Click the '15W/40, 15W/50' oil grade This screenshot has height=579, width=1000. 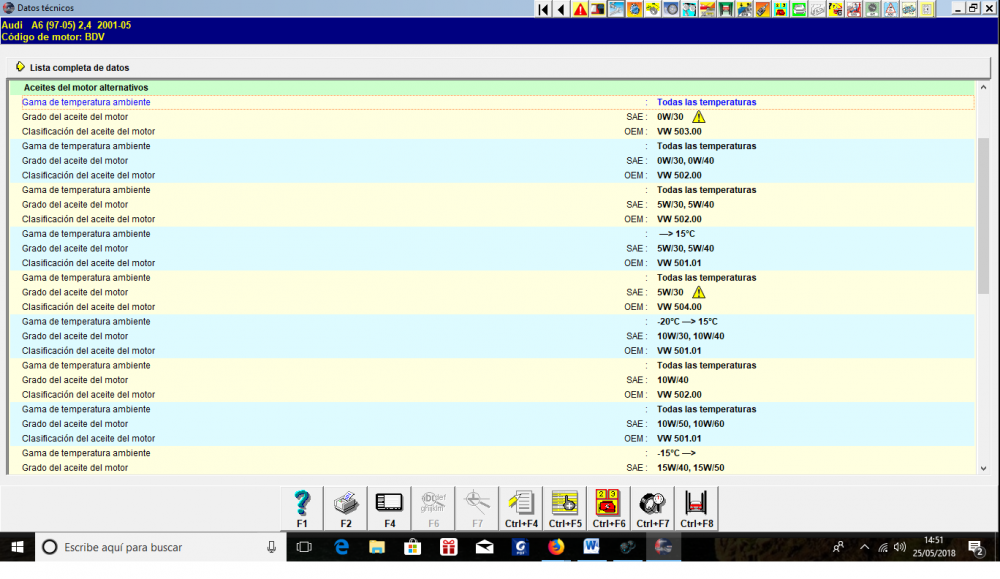coord(691,467)
